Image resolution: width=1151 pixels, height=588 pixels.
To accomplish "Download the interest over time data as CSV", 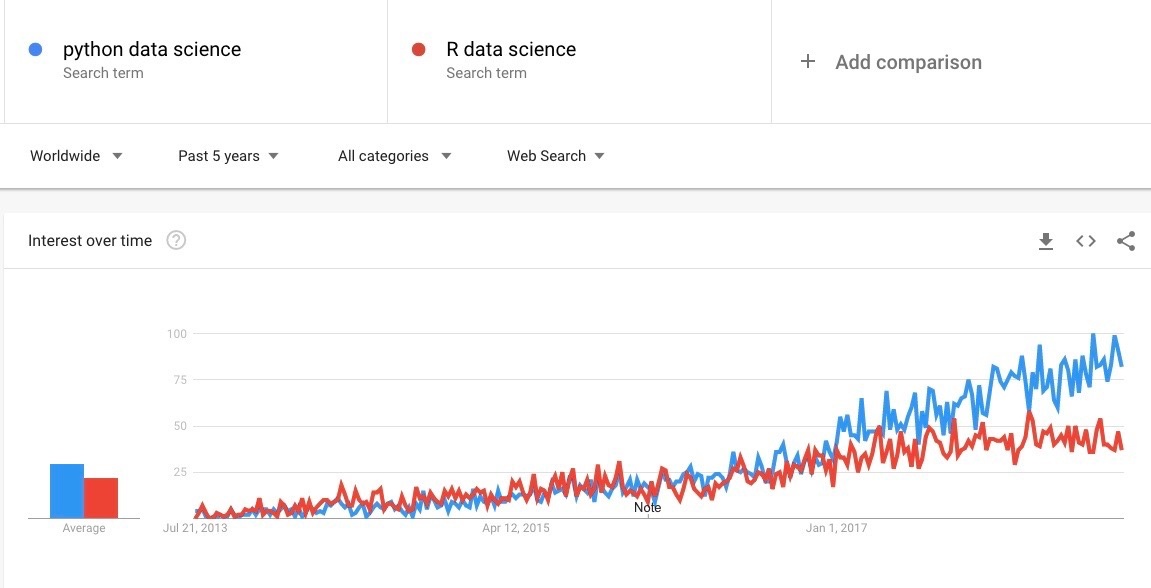I will click(x=1045, y=240).
